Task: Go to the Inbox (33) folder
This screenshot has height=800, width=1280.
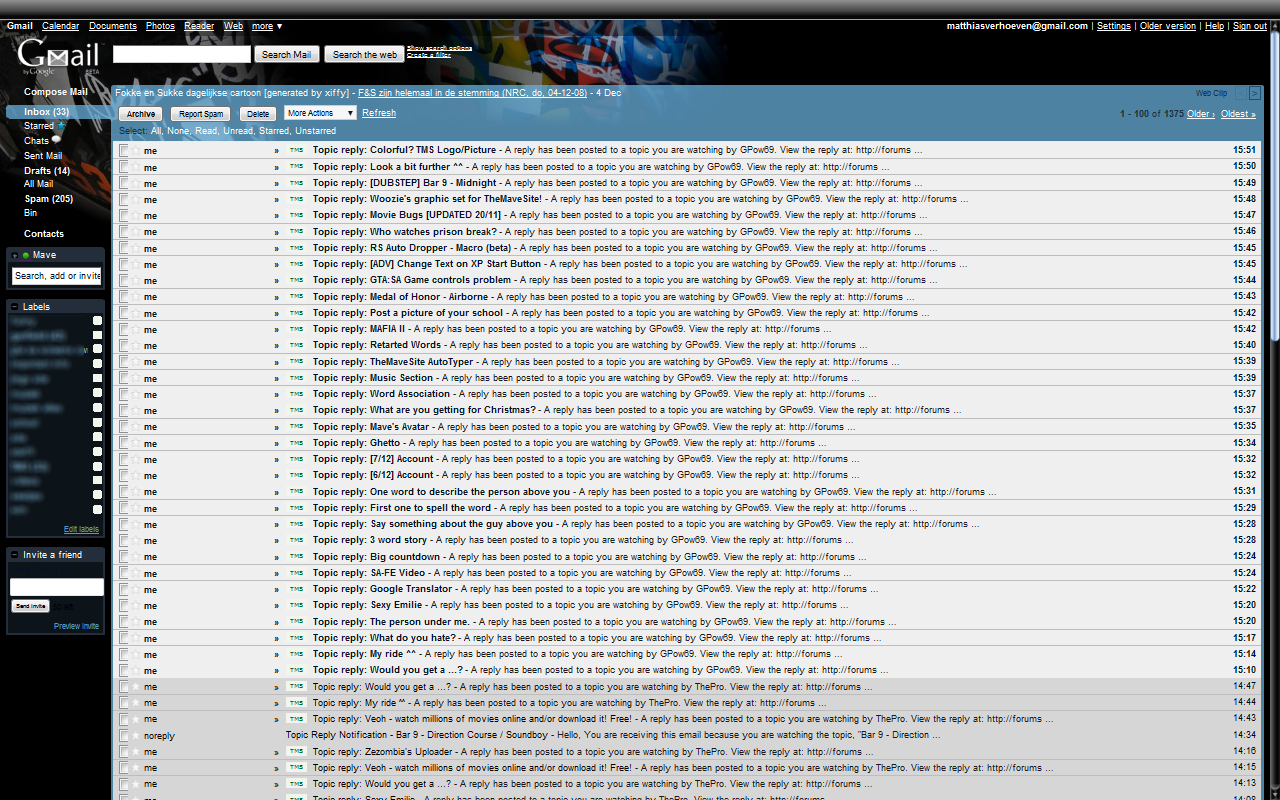Action: (46, 112)
